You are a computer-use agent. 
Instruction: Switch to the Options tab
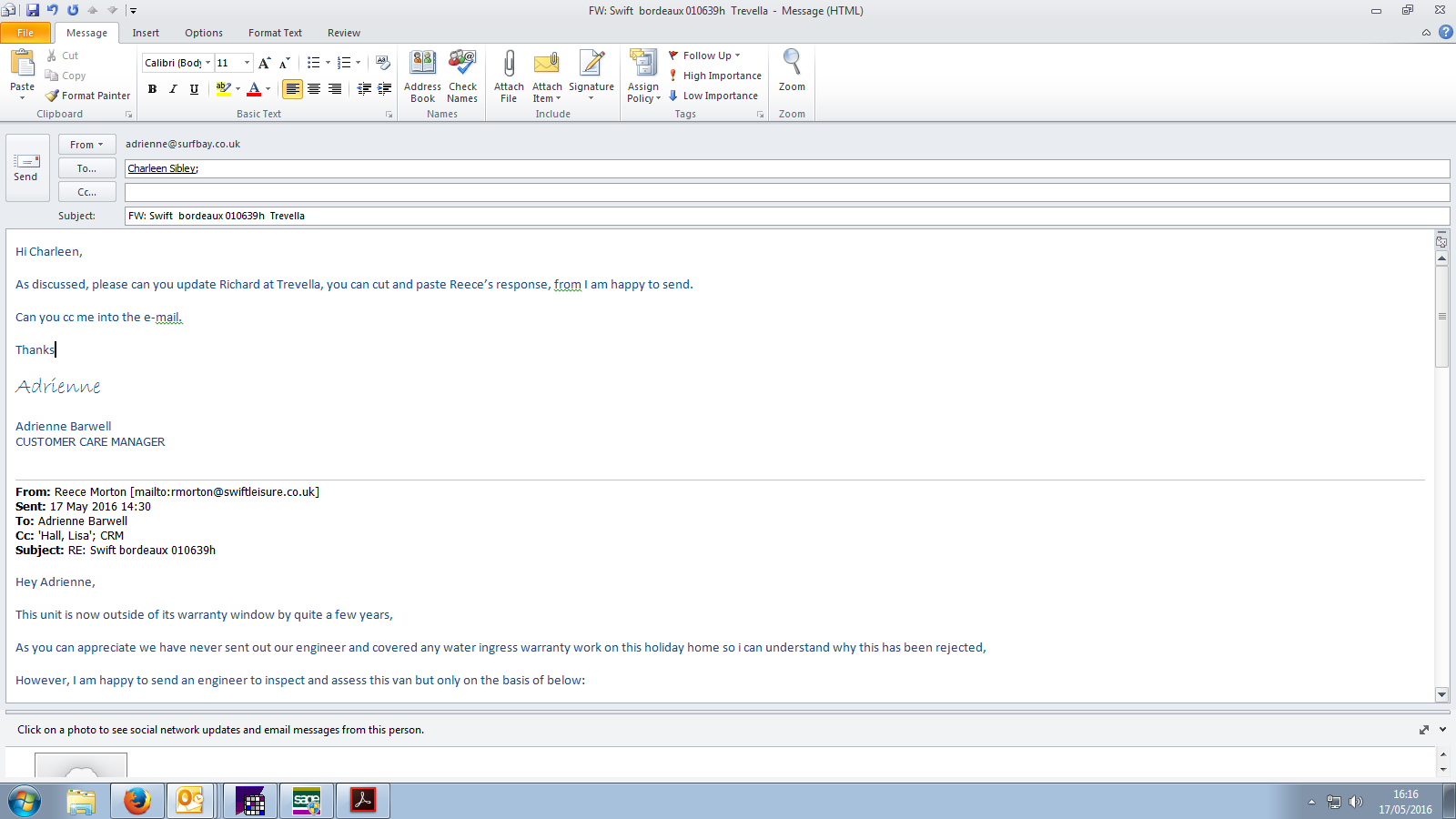tap(204, 33)
